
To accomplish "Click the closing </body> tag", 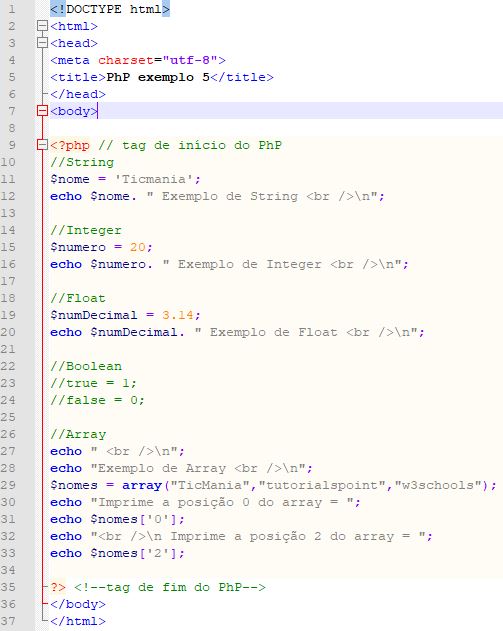I will pyautogui.click(x=78, y=604).
